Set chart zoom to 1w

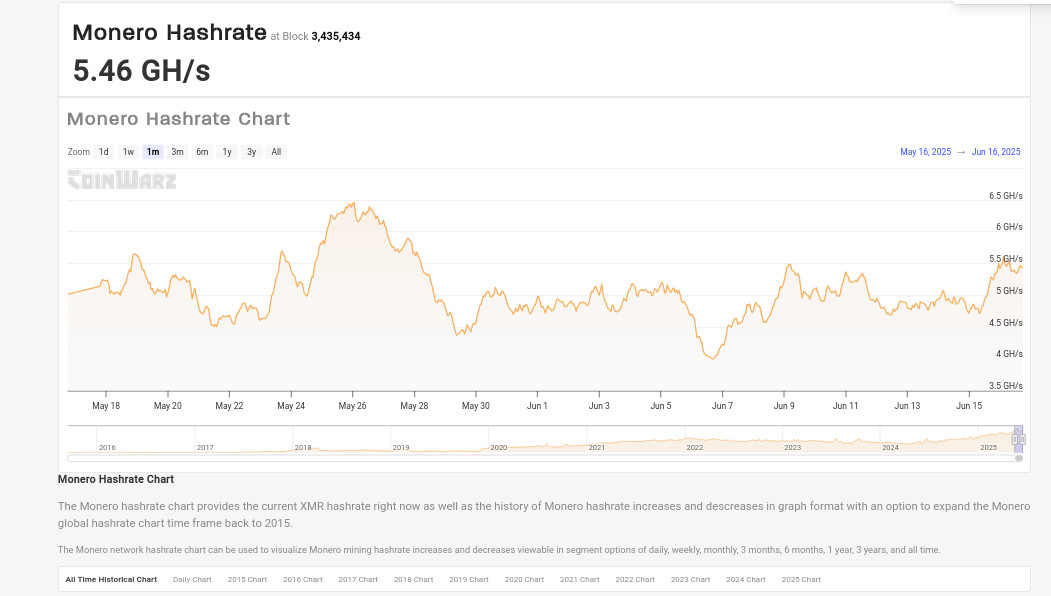[x=128, y=152]
